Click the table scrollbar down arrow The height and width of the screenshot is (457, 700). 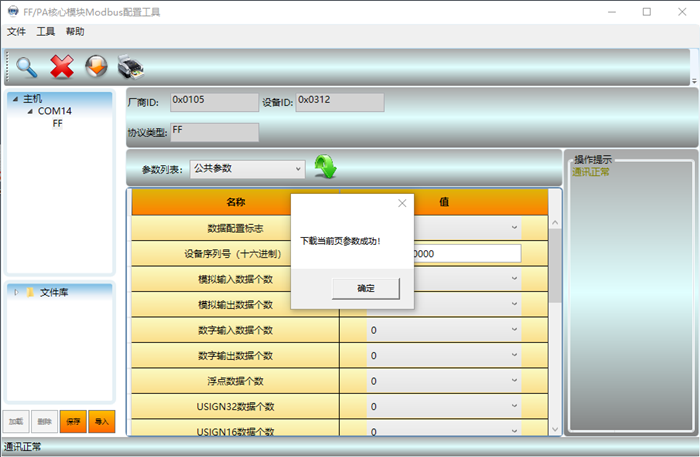point(555,429)
